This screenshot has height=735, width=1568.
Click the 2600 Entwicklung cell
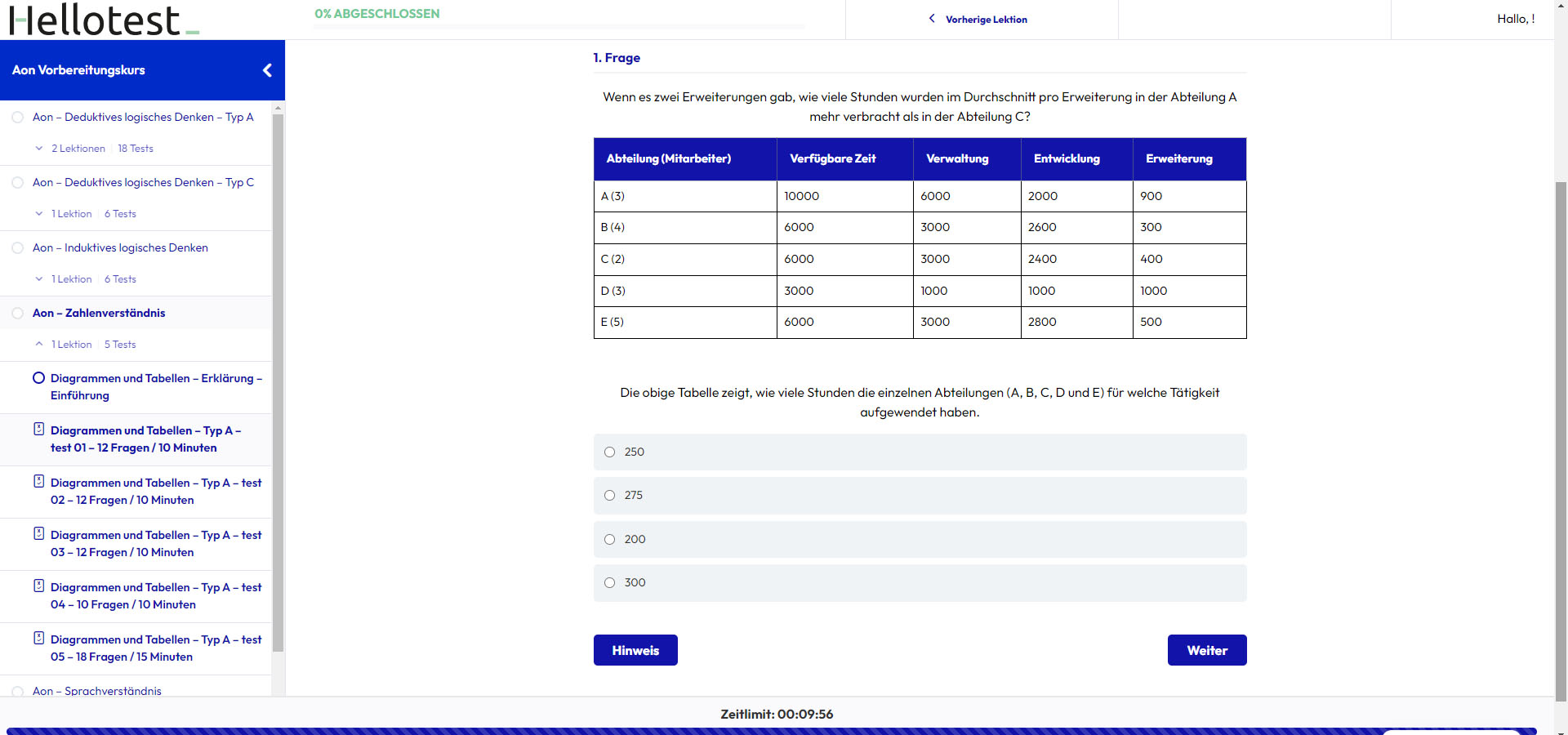tap(1077, 227)
